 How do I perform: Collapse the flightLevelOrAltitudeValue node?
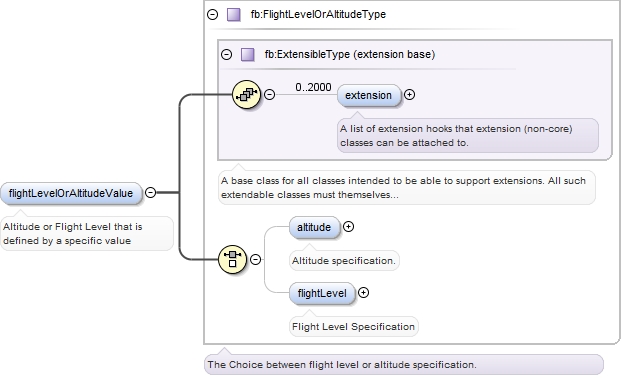tap(150, 192)
